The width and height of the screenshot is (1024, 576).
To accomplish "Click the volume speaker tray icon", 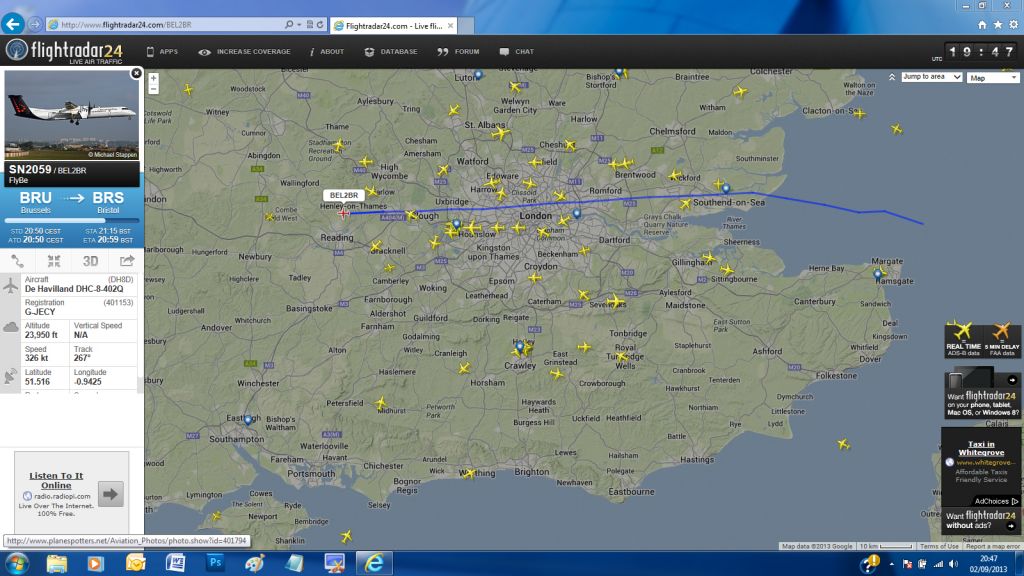I will (953, 564).
